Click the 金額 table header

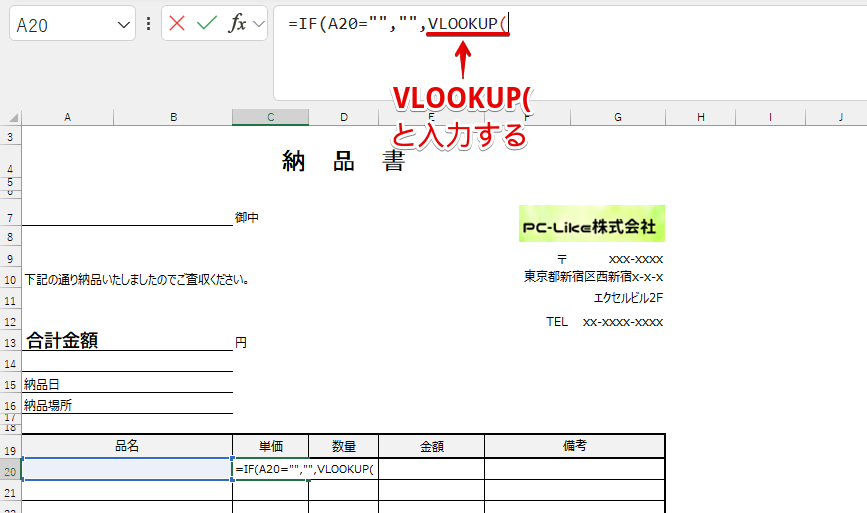431,447
